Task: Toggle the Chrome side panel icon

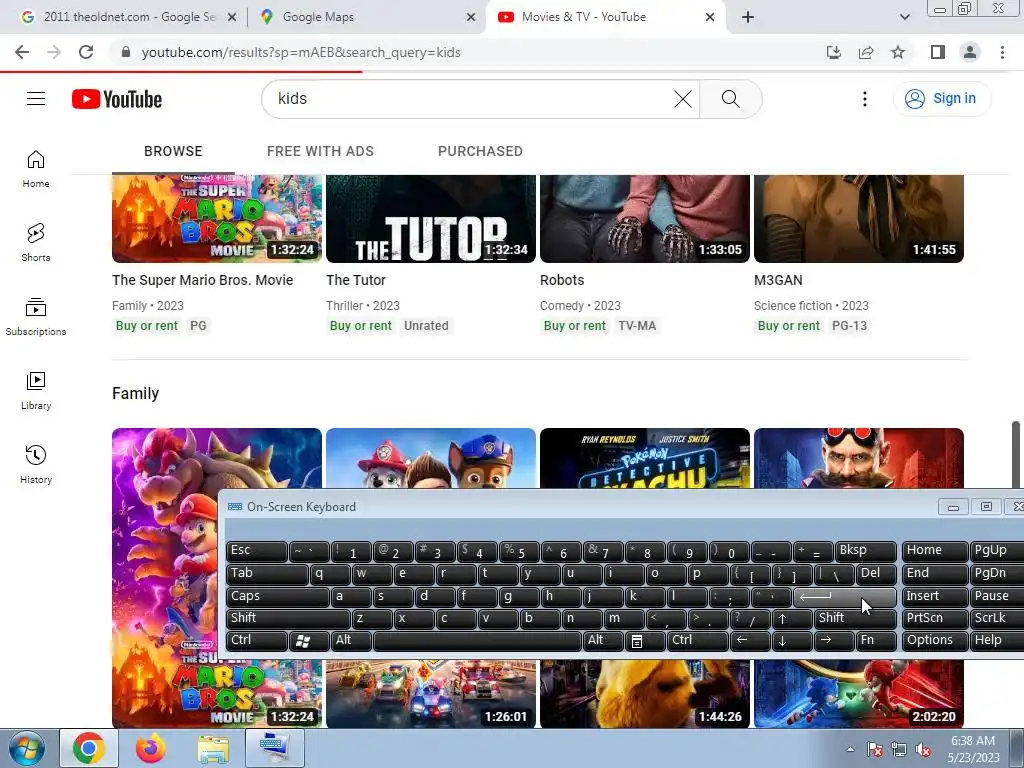Action: [x=938, y=52]
